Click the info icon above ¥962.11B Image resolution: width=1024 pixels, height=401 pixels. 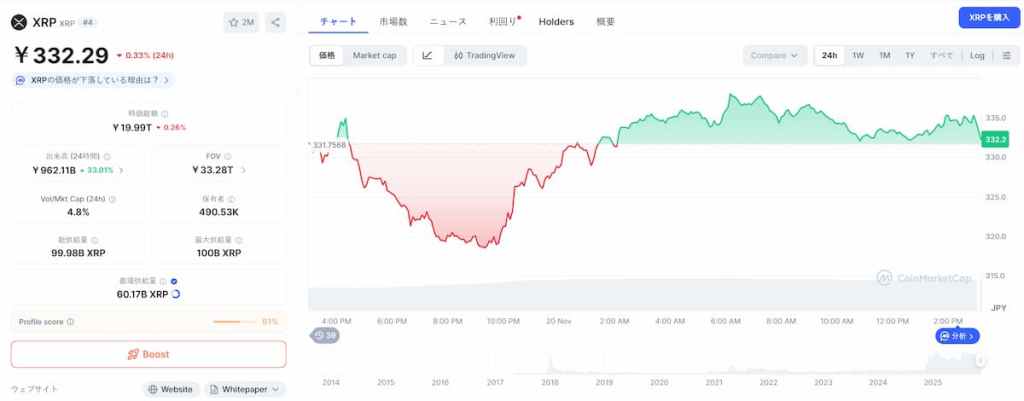click(x=107, y=157)
